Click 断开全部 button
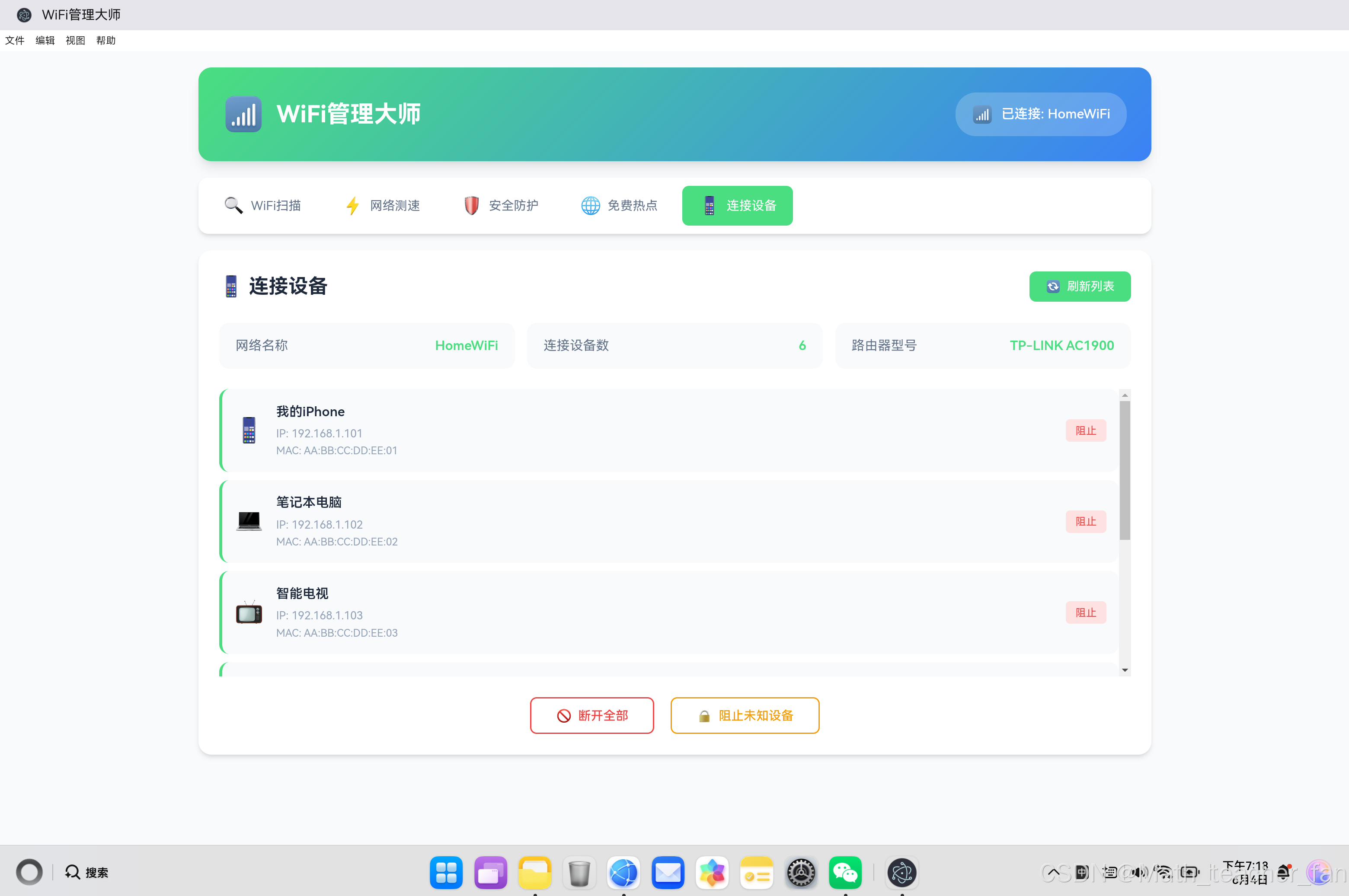1349x896 pixels. point(591,715)
